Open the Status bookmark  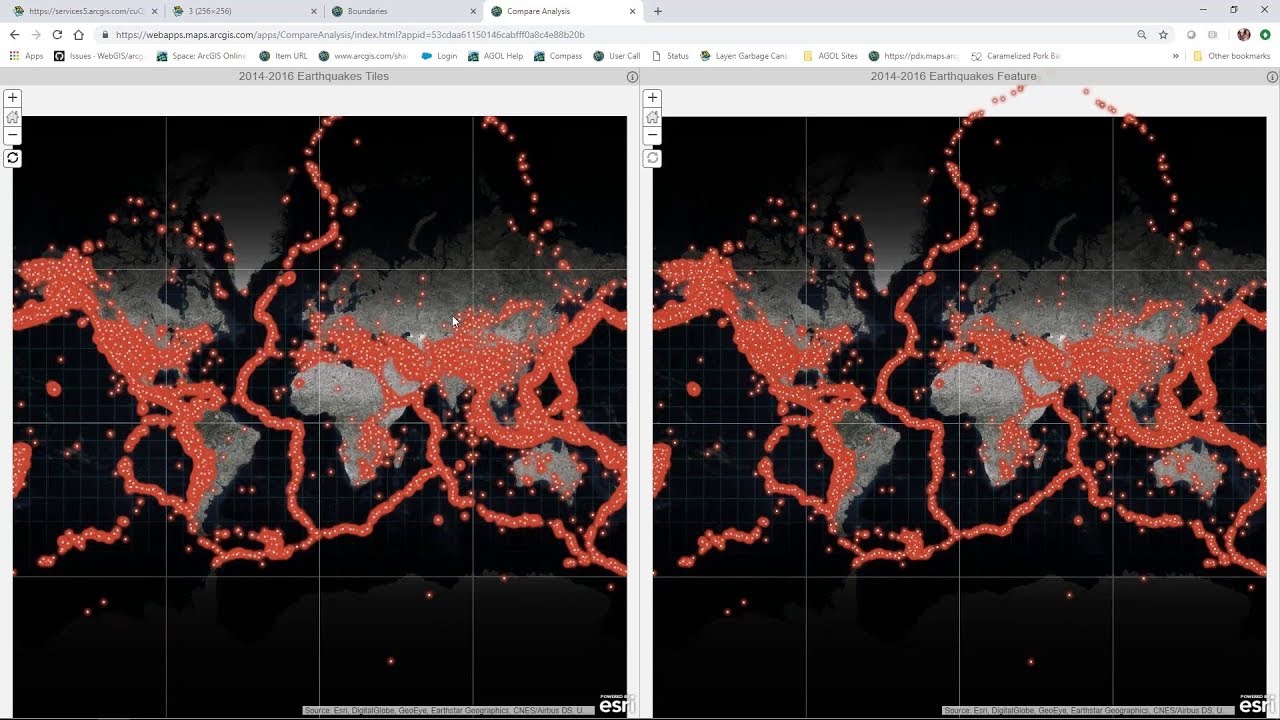pyautogui.click(x=670, y=56)
